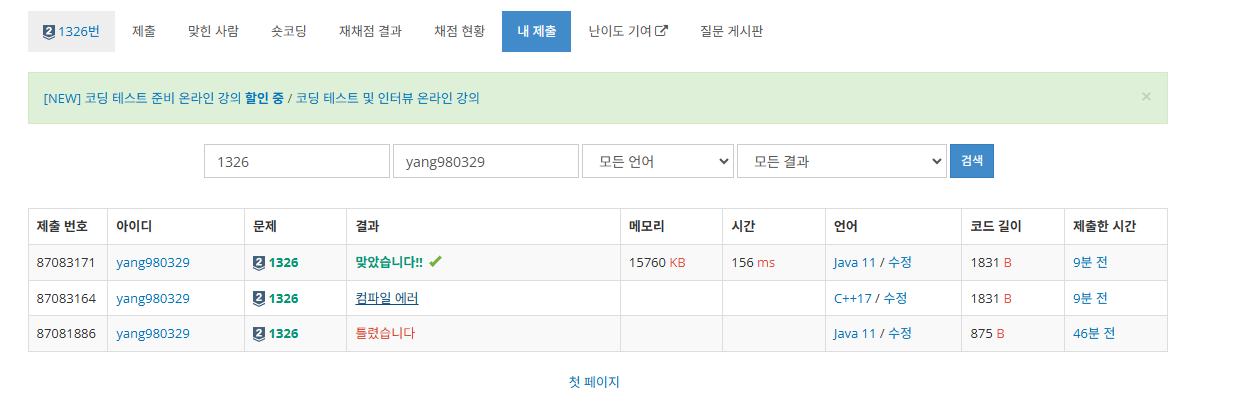Image resolution: width=1233 pixels, height=393 pixels.
Task: Click the blue 검색 search button
Action: pyautogui.click(x=972, y=161)
